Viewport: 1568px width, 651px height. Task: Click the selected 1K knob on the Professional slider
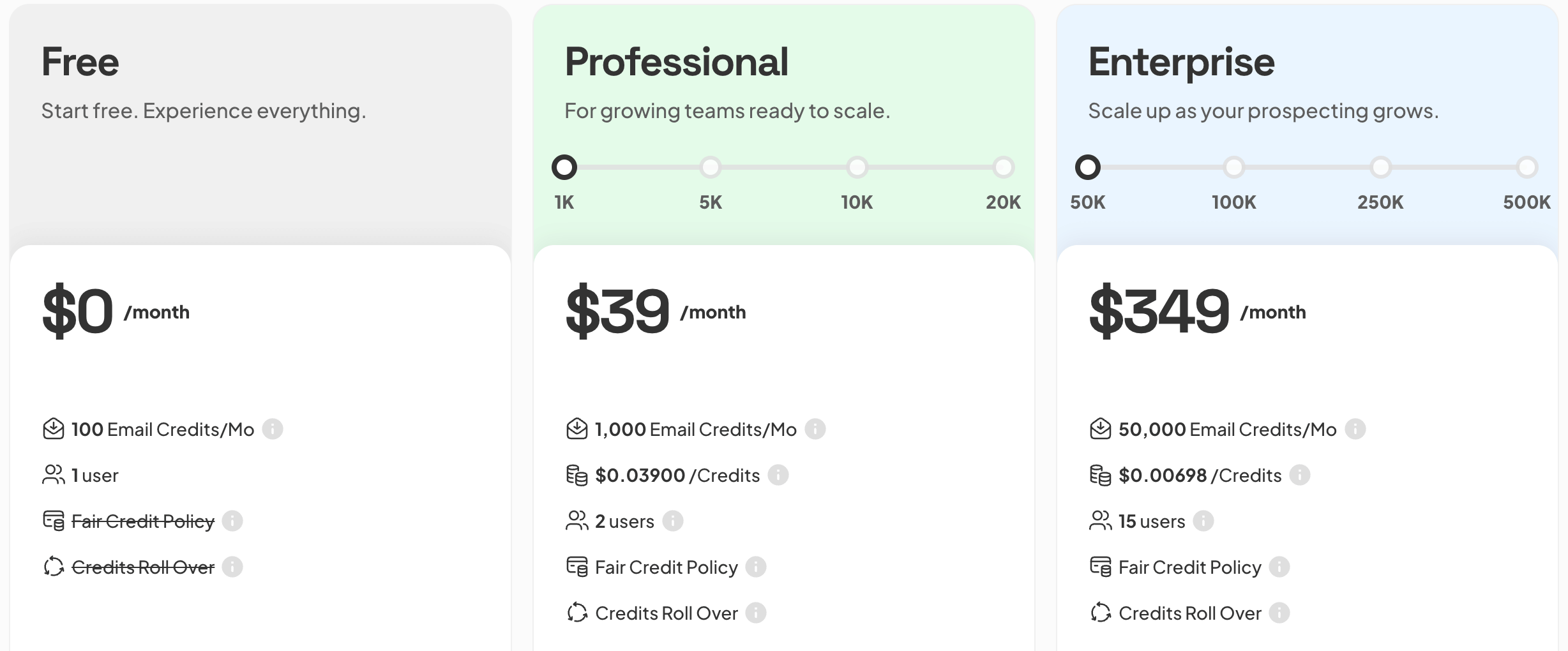click(x=564, y=167)
